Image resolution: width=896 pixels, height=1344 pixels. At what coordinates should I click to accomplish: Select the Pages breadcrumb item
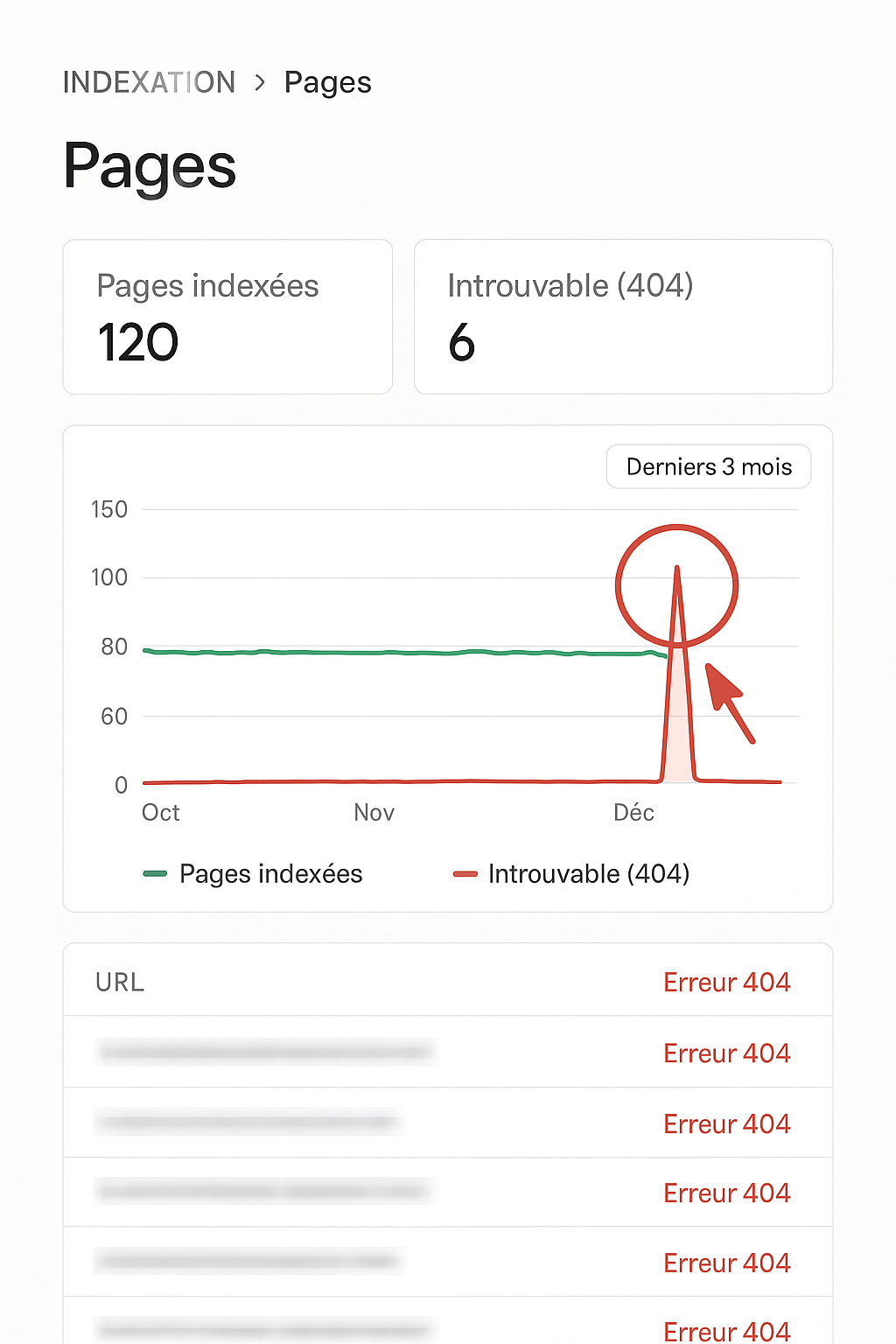[327, 82]
